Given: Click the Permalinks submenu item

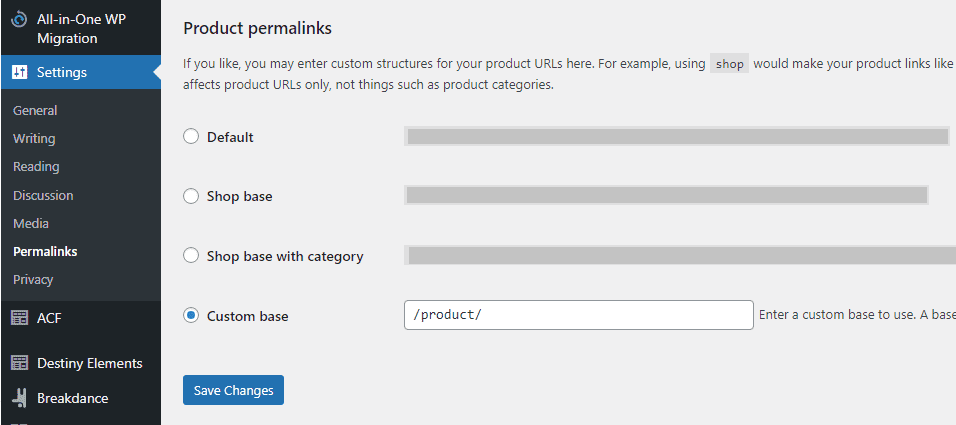Looking at the screenshot, I should click(45, 251).
